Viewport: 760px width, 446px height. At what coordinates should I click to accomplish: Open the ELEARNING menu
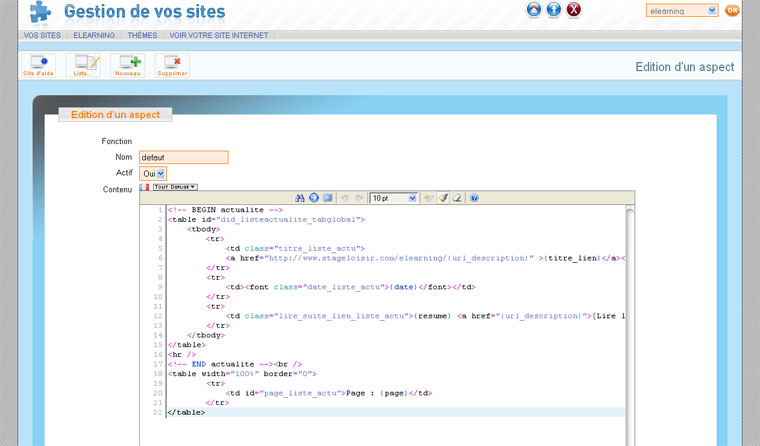[94, 35]
